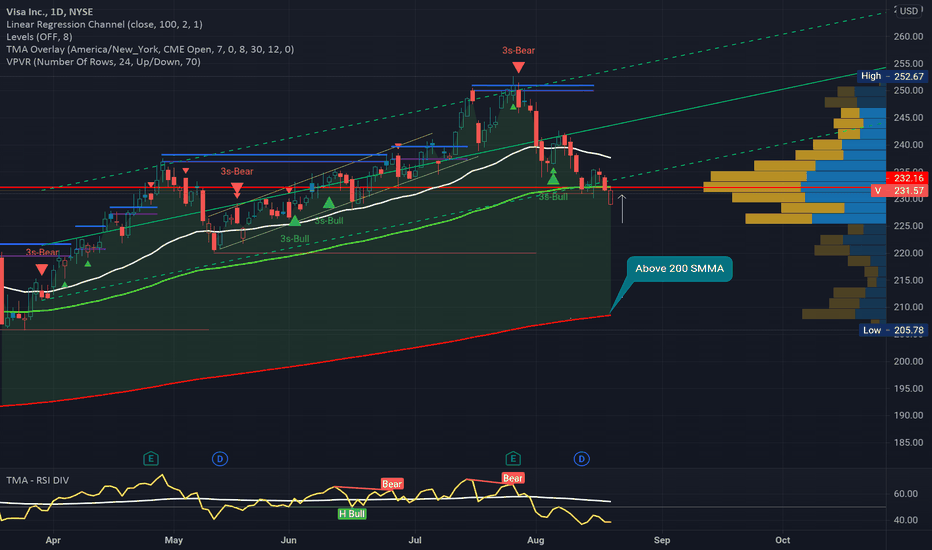Select the green triangle above the lowest 3s-Bull label
The height and width of the screenshot is (550, 932).
[294, 221]
